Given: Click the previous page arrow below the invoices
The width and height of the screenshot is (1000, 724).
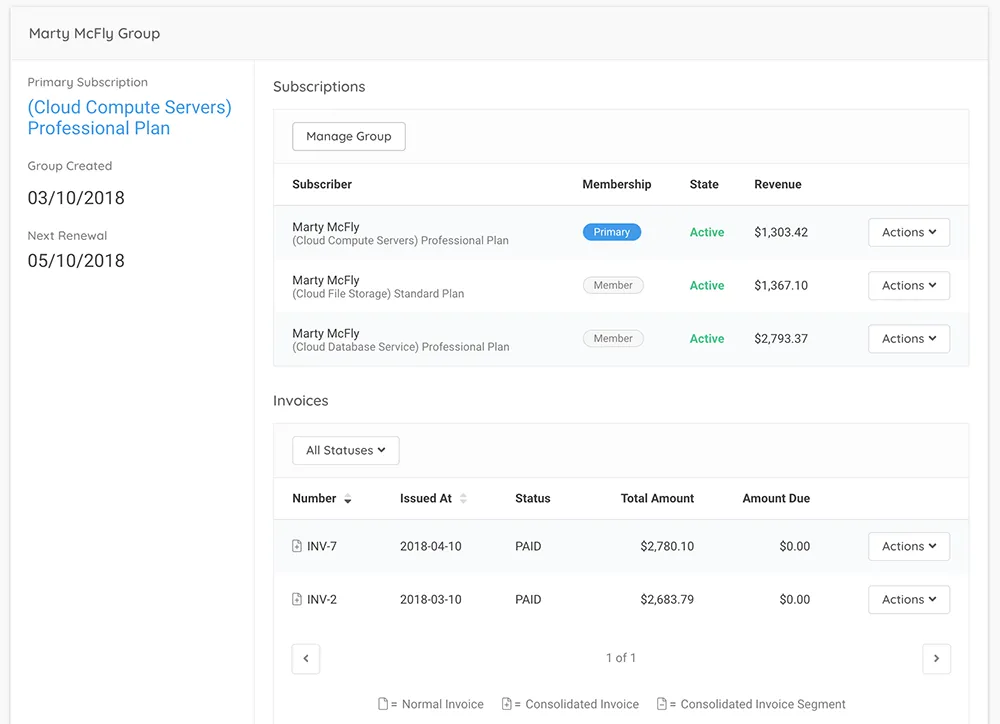Looking at the screenshot, I should pos(306,658).
